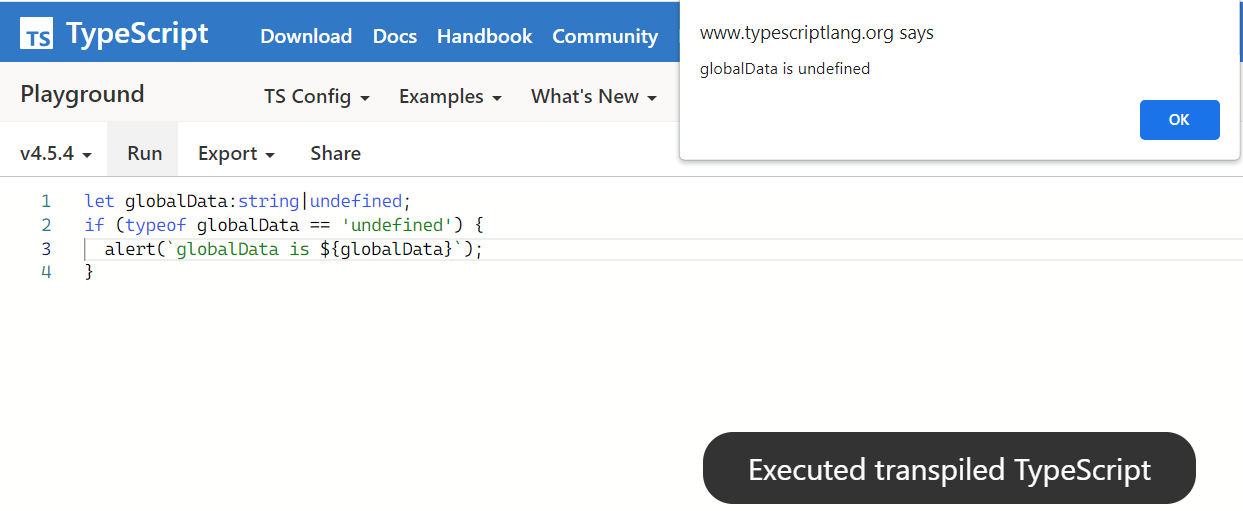Click the 'undefined' string literal in line 2
Screen dimensions: 1243x511
[x=397, y=225]
